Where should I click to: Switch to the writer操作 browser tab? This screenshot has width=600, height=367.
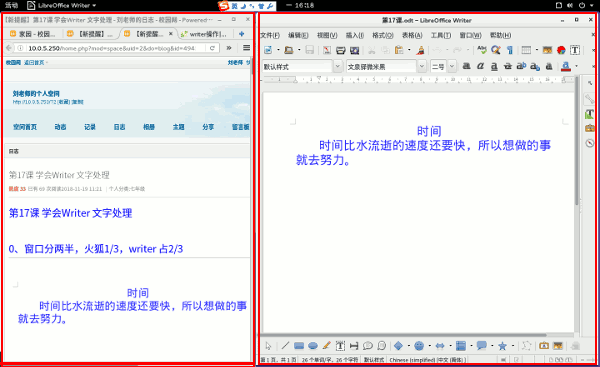coord(204,34)
